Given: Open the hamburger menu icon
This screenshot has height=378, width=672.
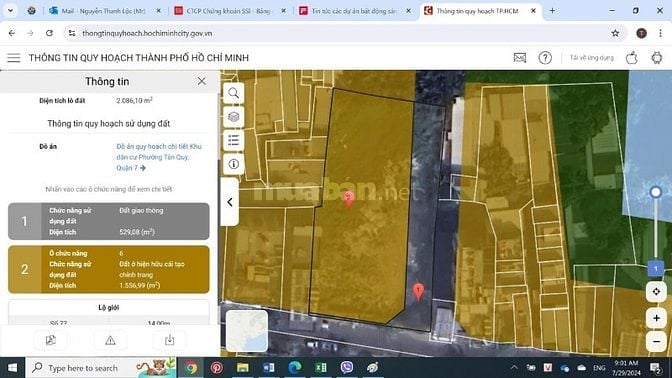Looking at the screenshot, I should (x=14, y=57).
